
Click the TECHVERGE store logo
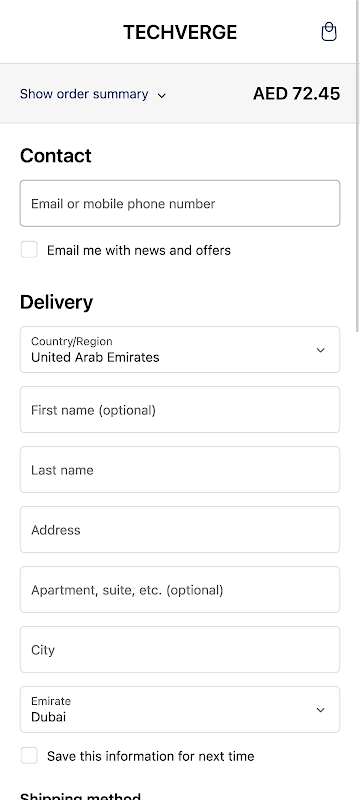click(x=180, y=33)
